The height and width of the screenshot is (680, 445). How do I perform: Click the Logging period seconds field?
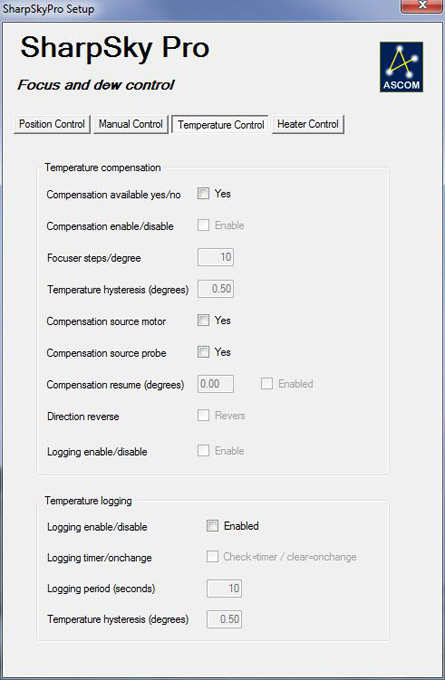(x=224, y=588)
